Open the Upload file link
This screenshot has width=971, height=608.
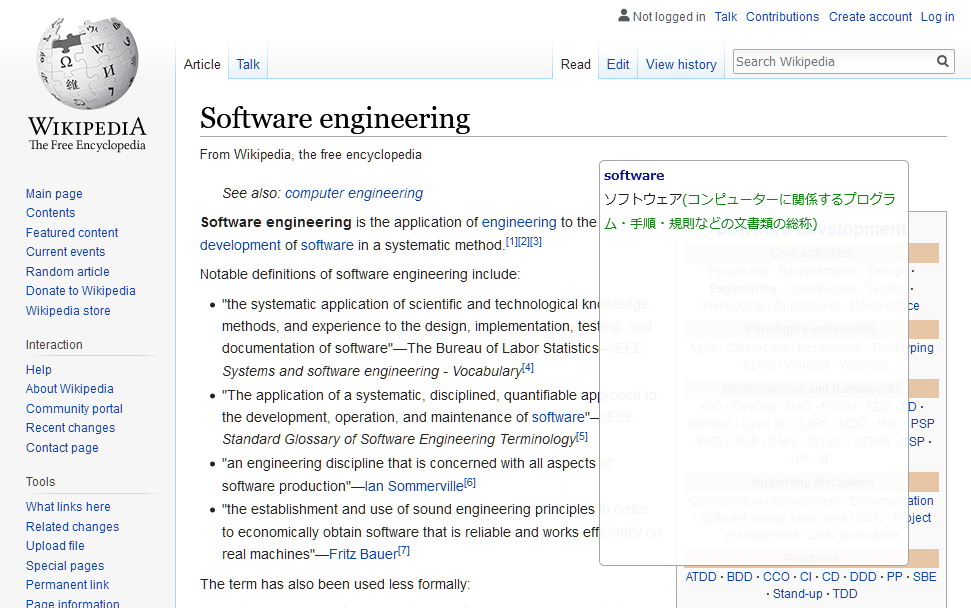pos(55,545)
